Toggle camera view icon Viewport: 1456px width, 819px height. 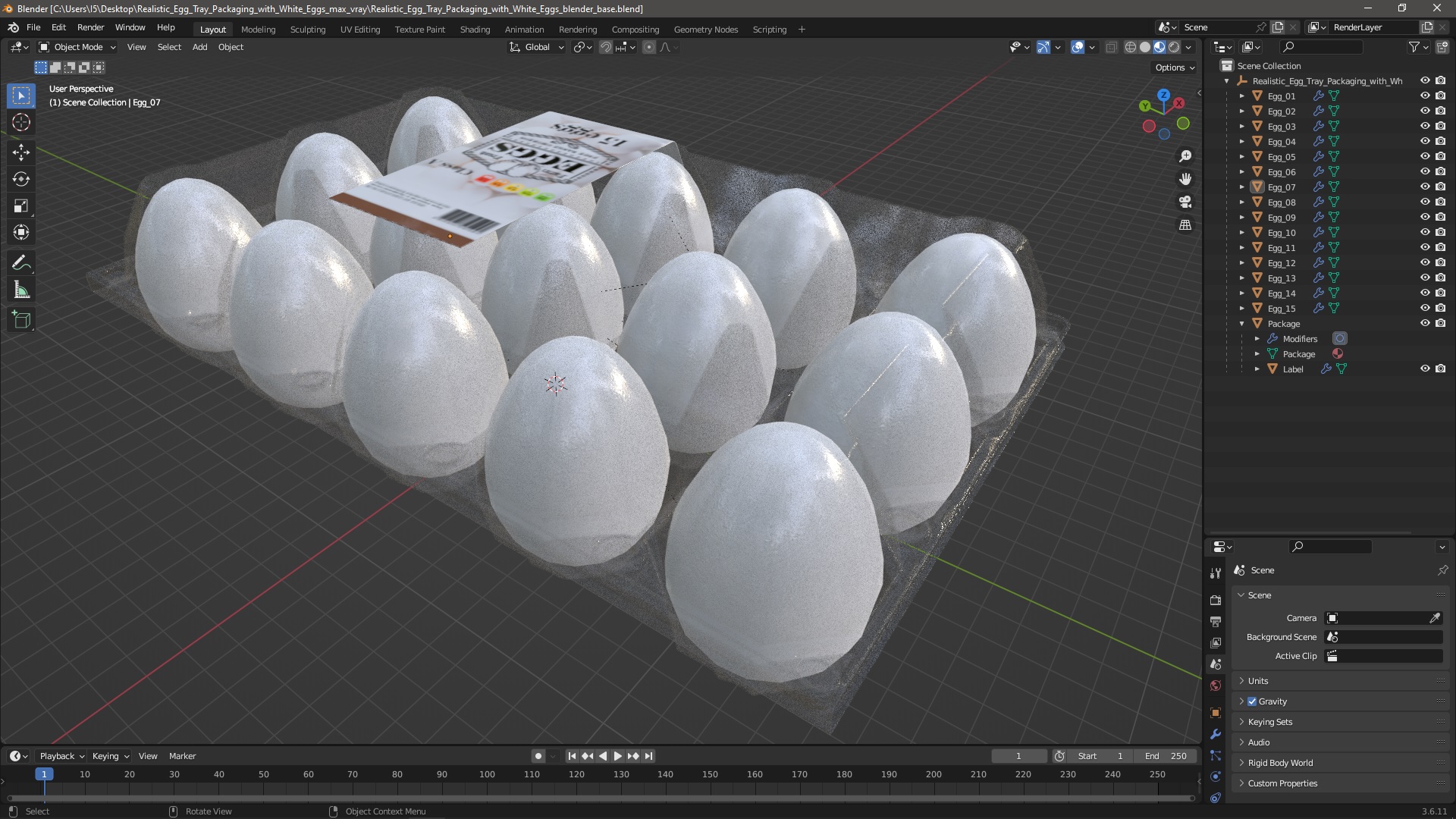tap(1185, 202)
